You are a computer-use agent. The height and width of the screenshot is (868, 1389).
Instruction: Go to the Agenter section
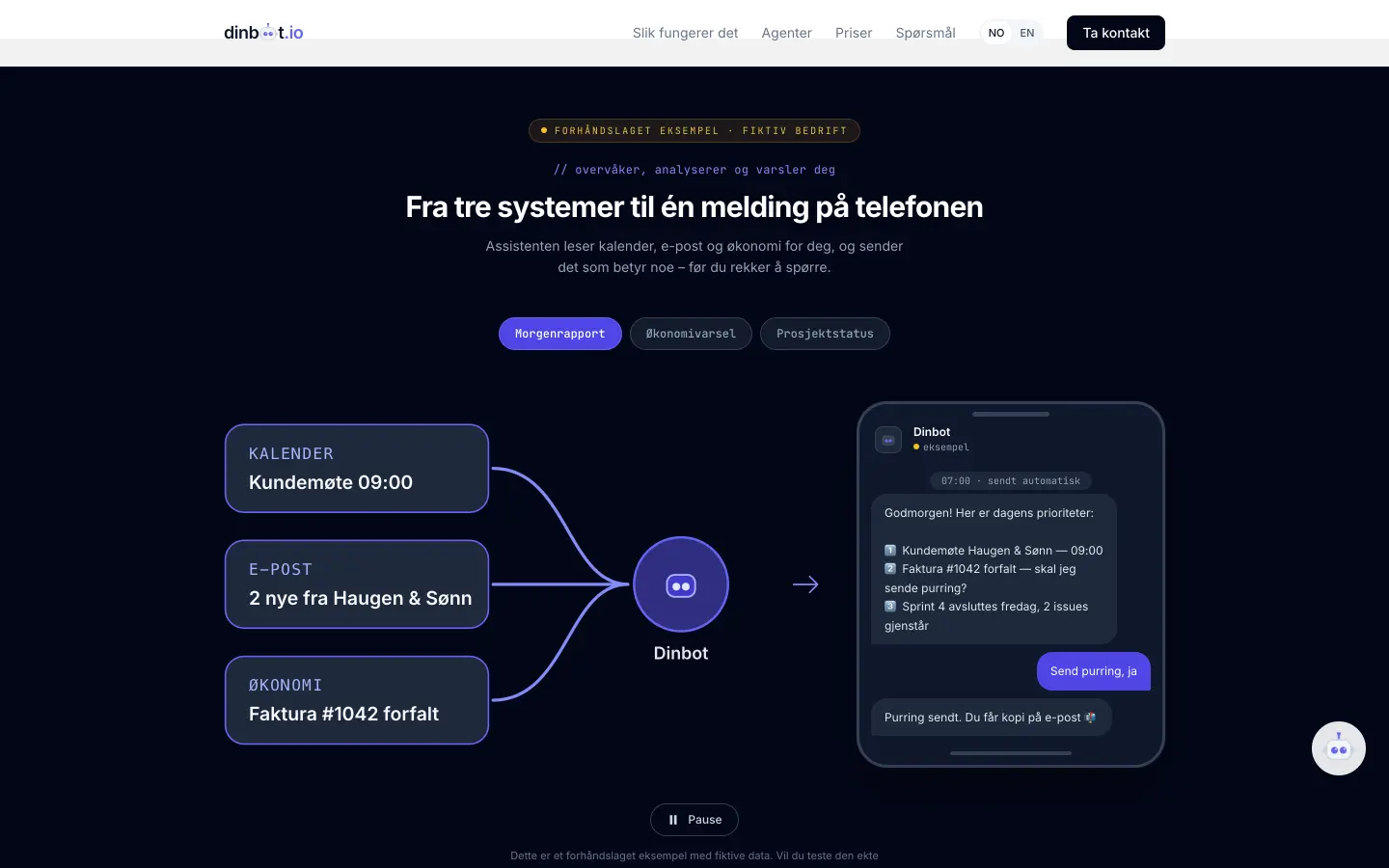(x=787, y=33)
